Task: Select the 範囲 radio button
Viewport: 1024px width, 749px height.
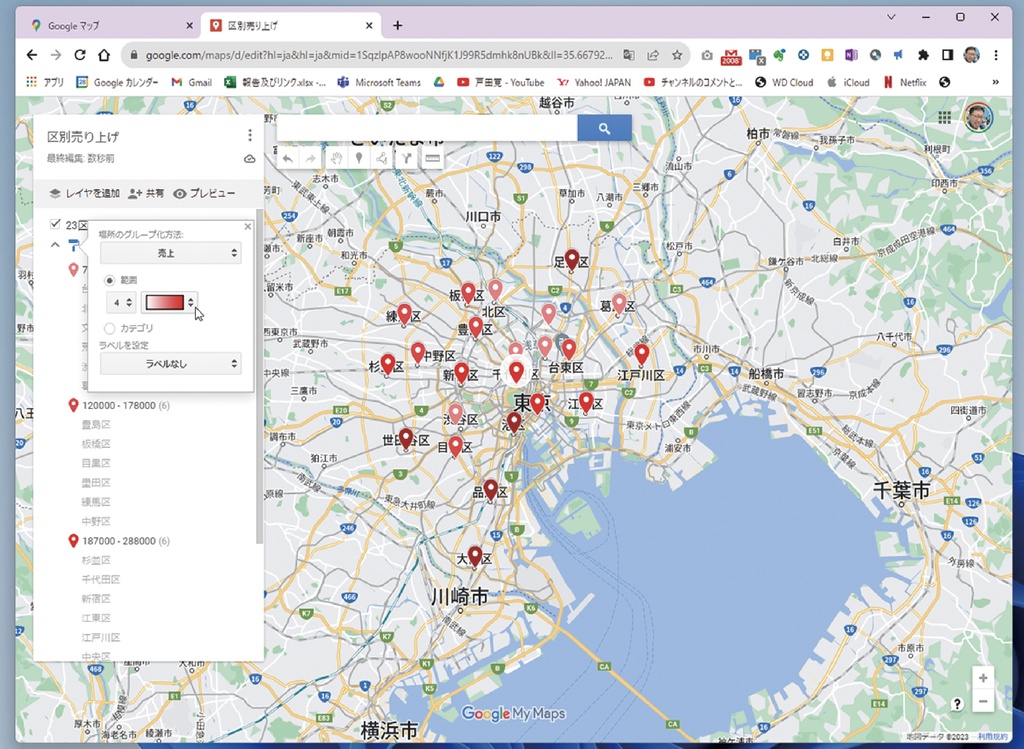Action: point(110,280)
